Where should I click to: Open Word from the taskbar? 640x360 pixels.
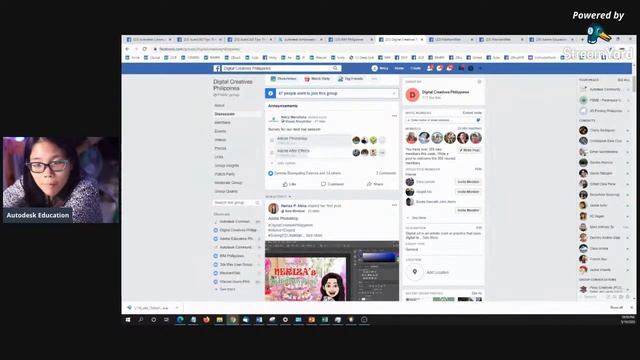click(x=259, y=320)
